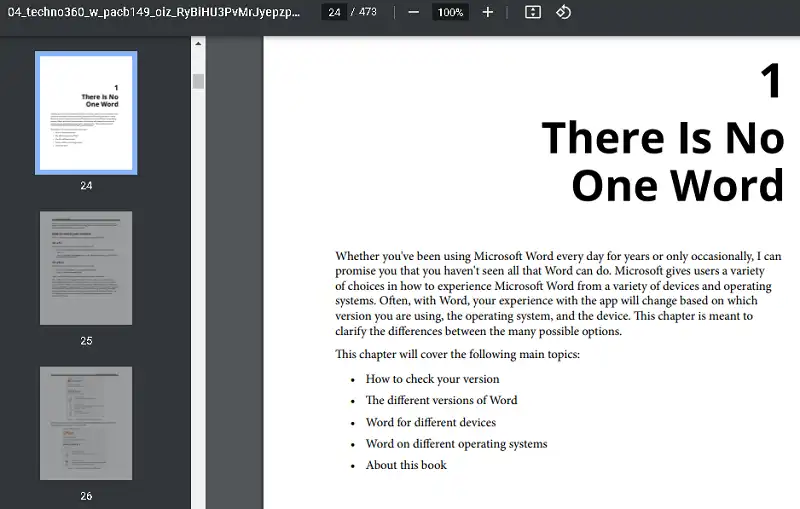The width and height of the screenshot is (800, 509).
Task: Click the zoom out minus button
Action: click(413, 12)
